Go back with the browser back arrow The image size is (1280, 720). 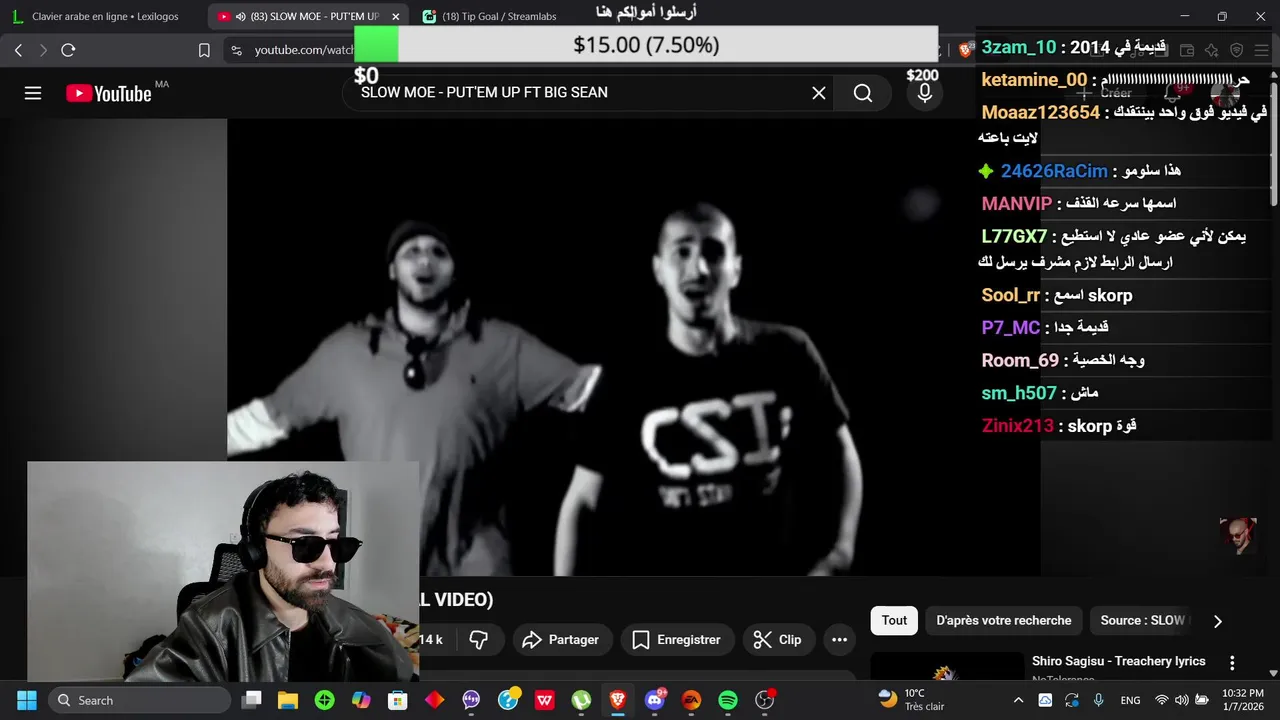[18, 50]
